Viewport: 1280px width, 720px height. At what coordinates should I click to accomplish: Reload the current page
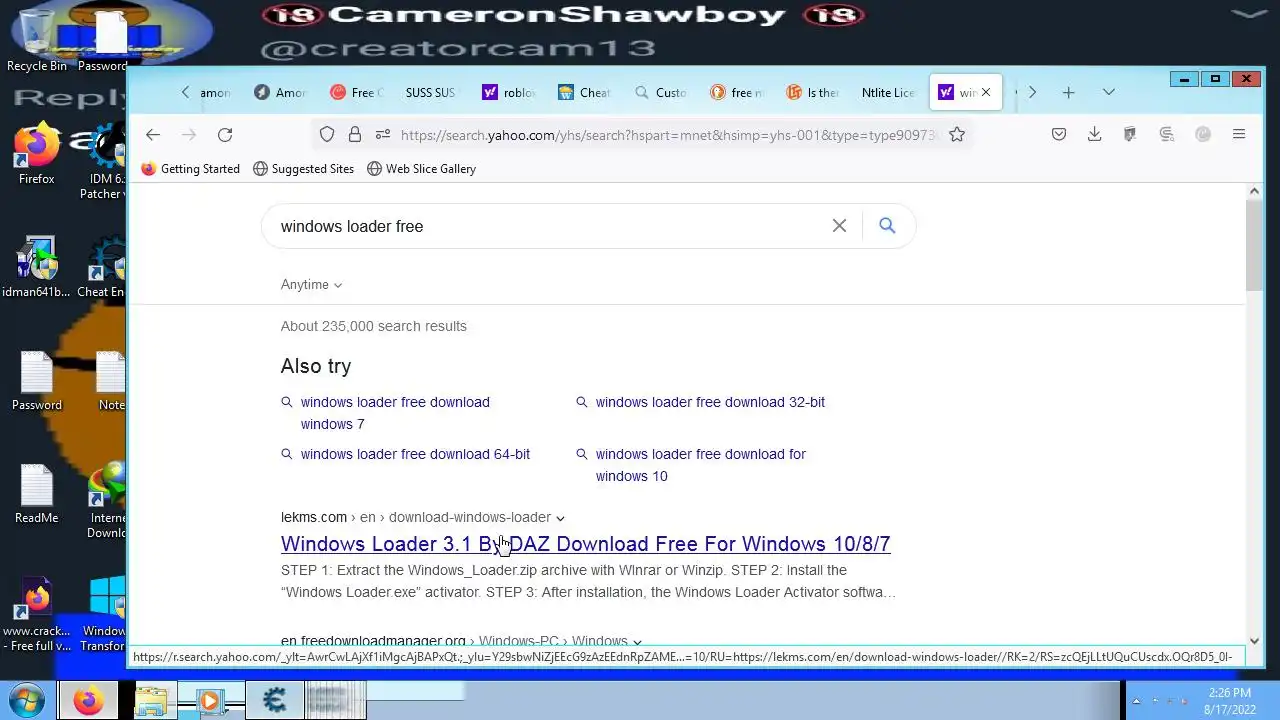(225, 135)
